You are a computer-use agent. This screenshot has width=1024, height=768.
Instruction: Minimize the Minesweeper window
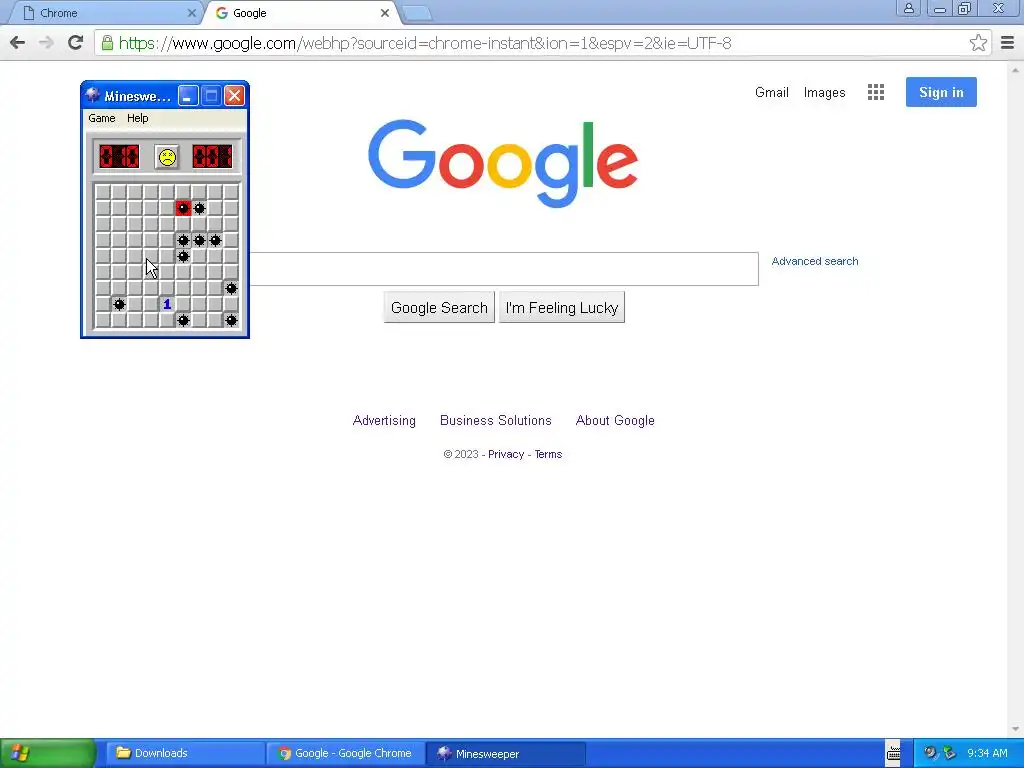[x=188, y=96]
